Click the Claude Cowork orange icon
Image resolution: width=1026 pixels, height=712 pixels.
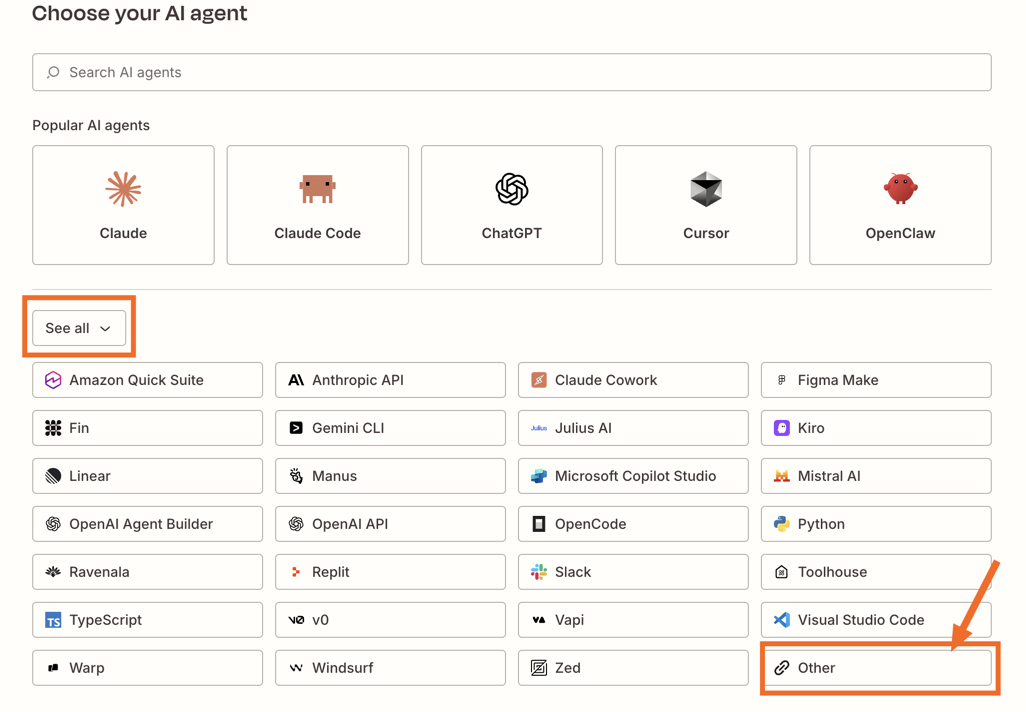point(539,380)
